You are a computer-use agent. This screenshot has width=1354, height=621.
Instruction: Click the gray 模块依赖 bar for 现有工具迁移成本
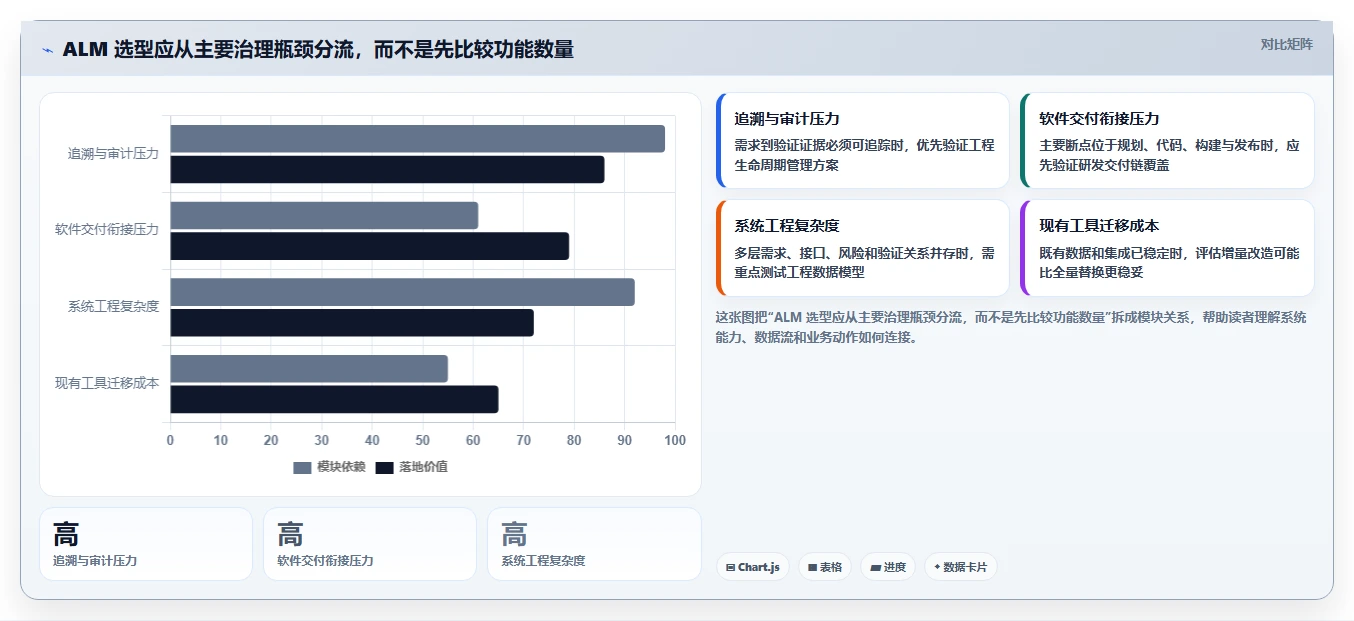click(309, 368)
